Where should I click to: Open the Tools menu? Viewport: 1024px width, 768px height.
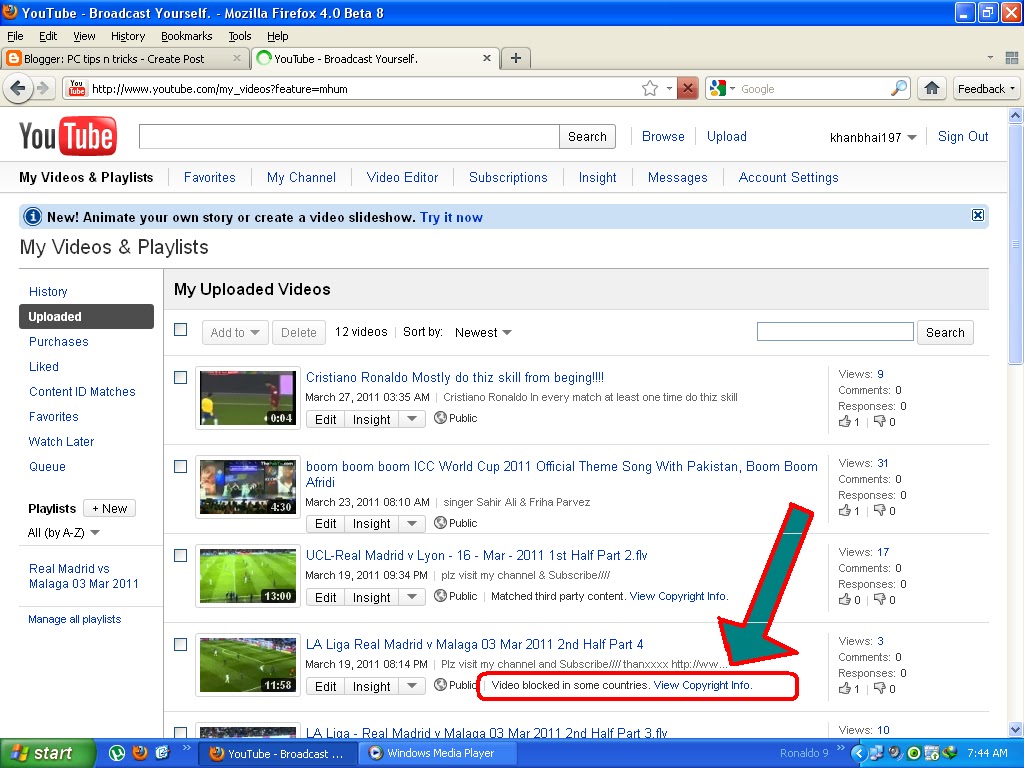240,36
